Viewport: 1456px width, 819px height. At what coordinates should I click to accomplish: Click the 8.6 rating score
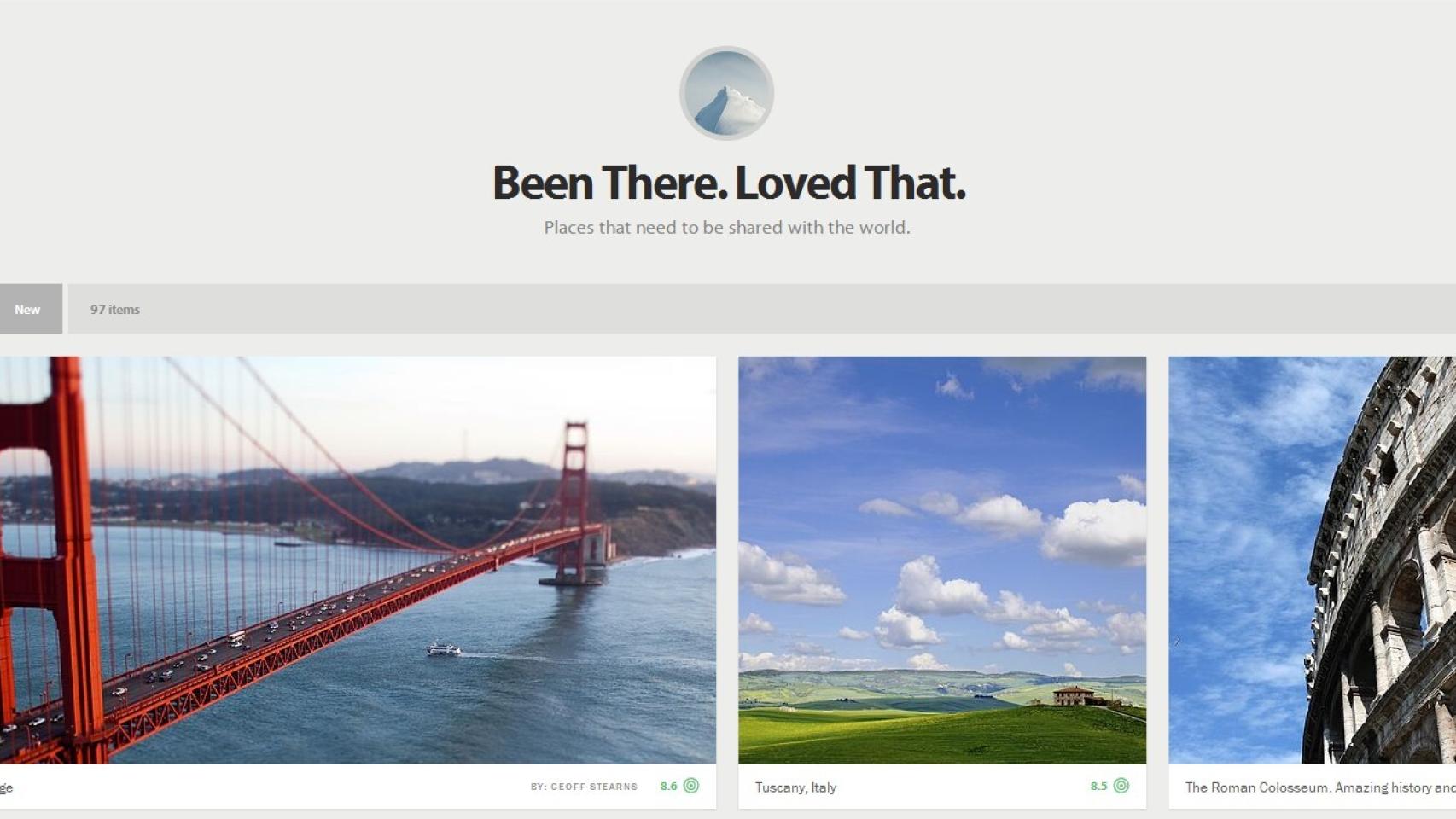click(x=668, y=787)
